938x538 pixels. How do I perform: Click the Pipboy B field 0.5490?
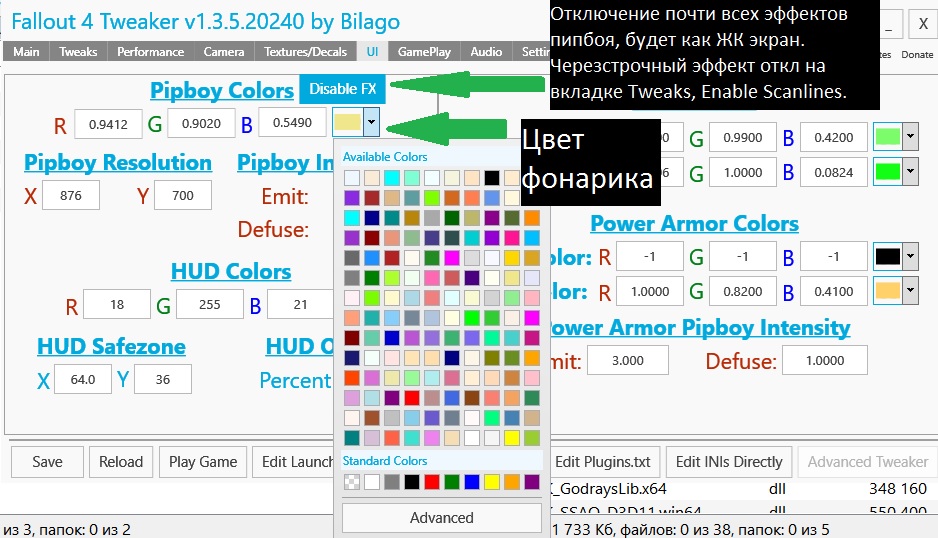coord(293,122)
